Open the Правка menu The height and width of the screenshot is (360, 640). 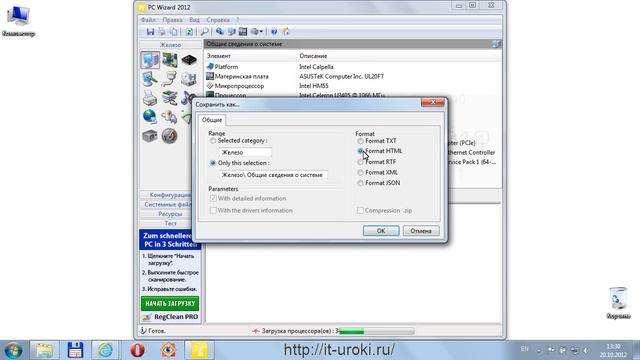click(172, 20)
